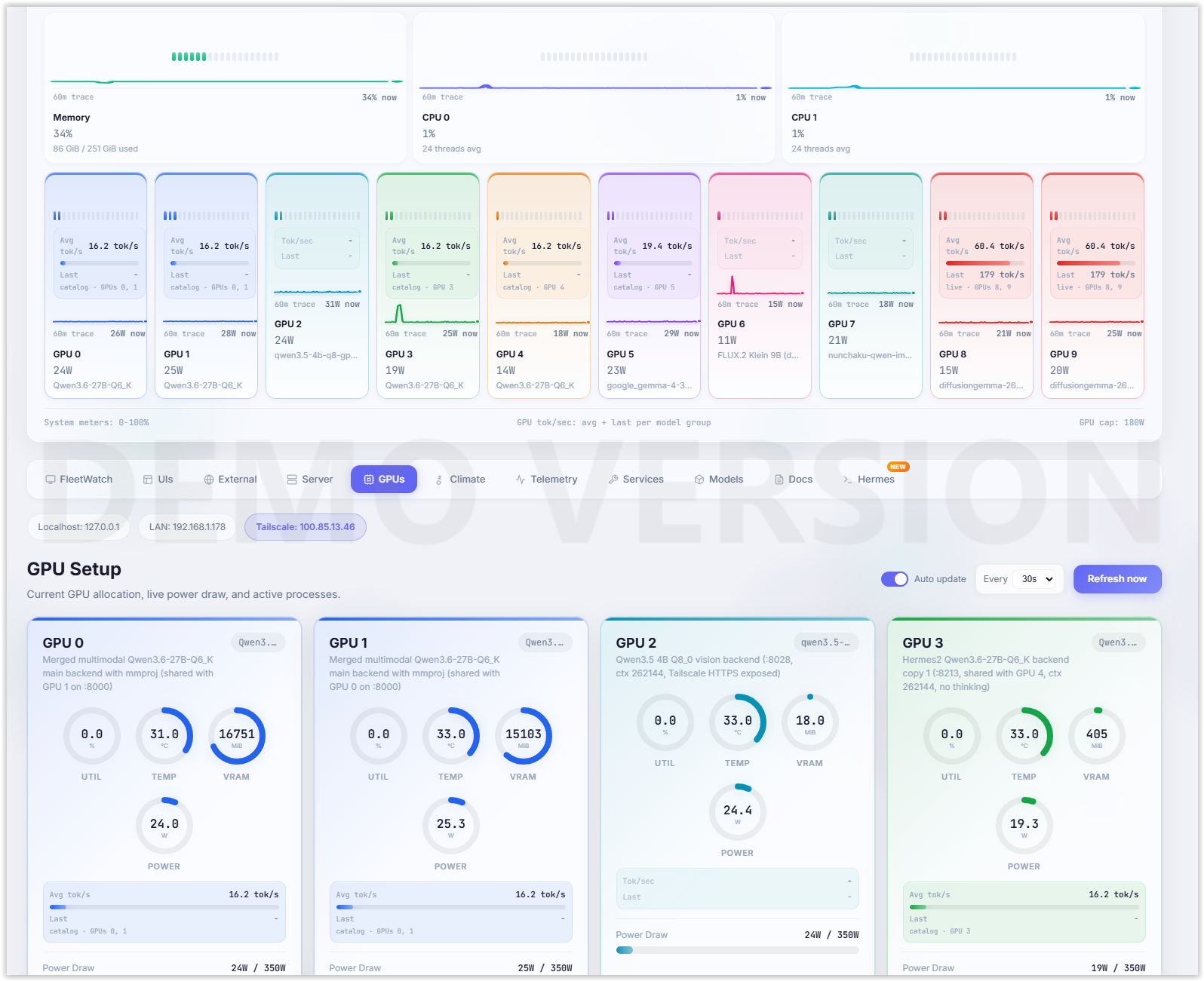Switch to the GPUs tab
This screenshot has width=1204, height=981.
pos(384,480)
